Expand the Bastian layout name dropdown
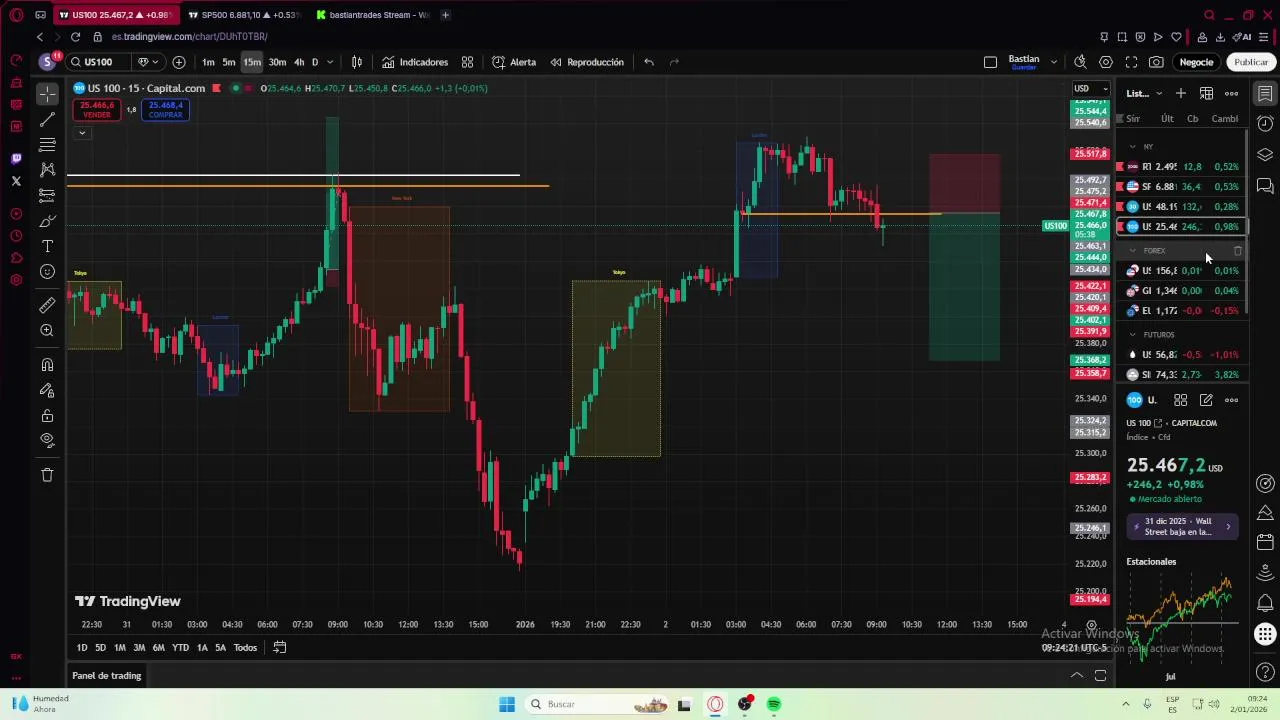Viewport: 1280px width, 720px height. click(1054, 62)
